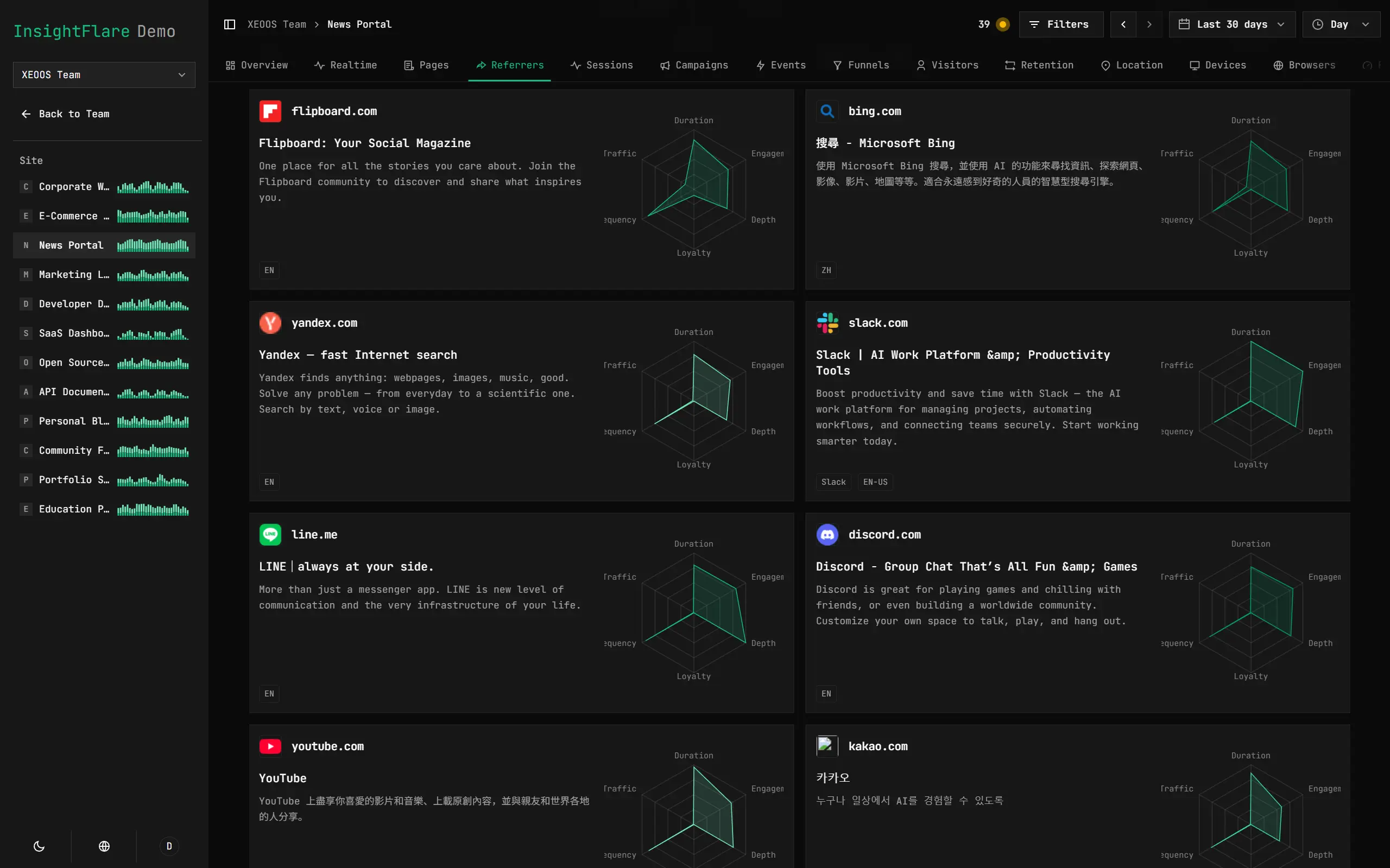
Task: Click the yandex.com referrer name
Action: (324, 323)
